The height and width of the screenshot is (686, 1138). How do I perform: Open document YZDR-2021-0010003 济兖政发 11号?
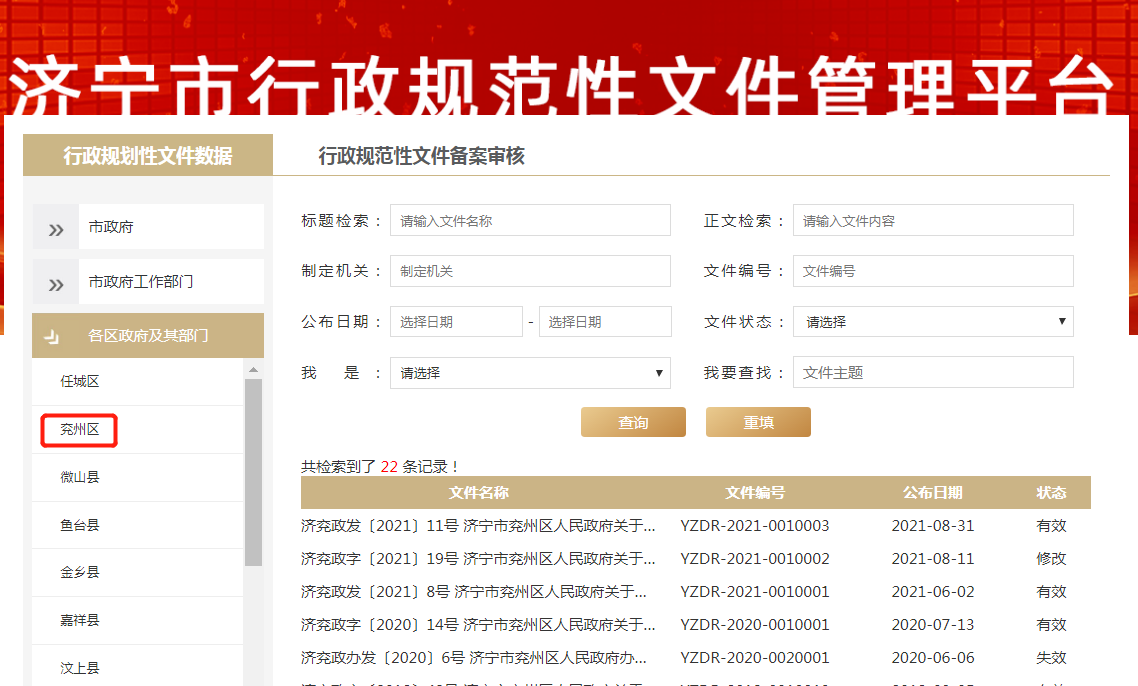[479, 526]
